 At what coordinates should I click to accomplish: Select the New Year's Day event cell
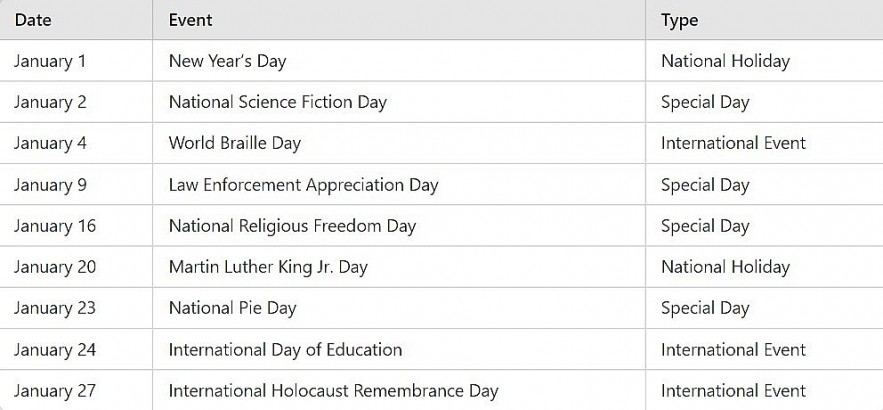tap(227, 61)
